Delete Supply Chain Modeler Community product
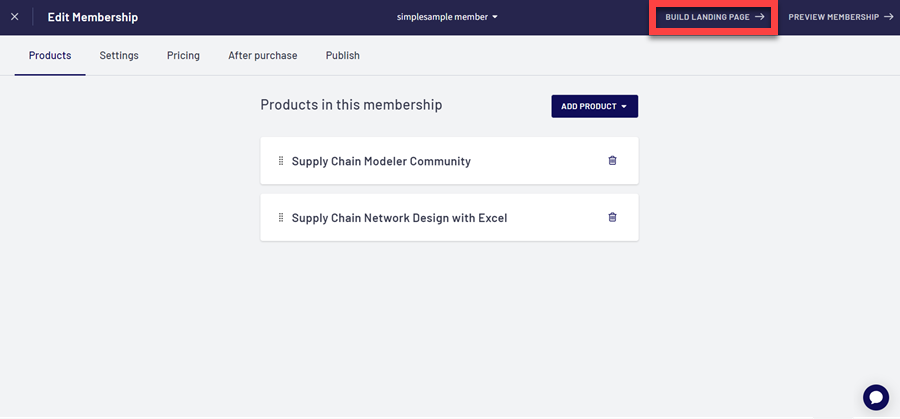 [x=612, y=160]
